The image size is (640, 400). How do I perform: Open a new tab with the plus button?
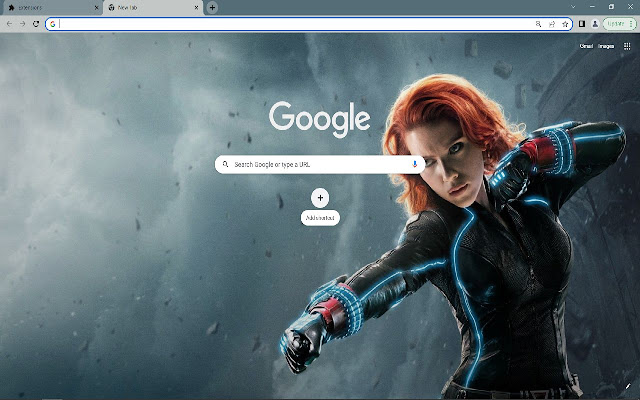pos(212,8)
